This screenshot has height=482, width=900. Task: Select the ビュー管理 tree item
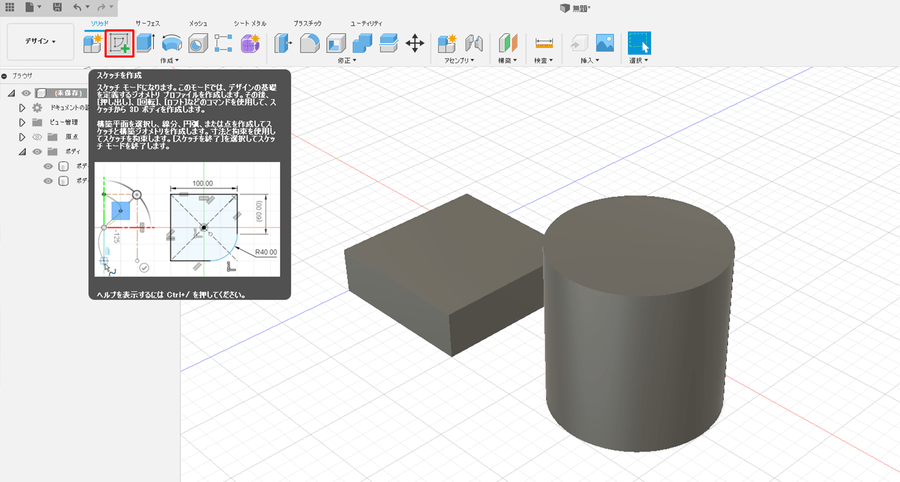coord(64,122)
